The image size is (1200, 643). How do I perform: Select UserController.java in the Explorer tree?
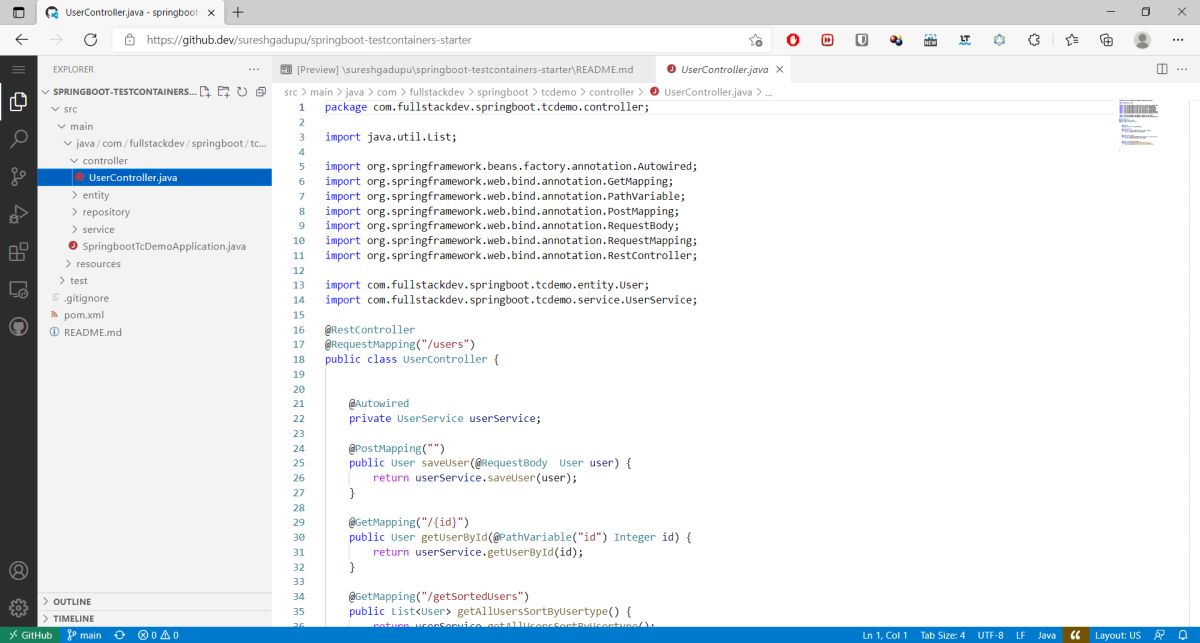[x=154, y=178]
